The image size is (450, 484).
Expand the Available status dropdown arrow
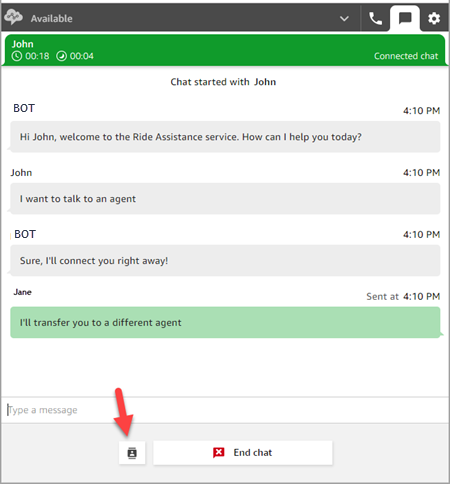pos(344,18)
